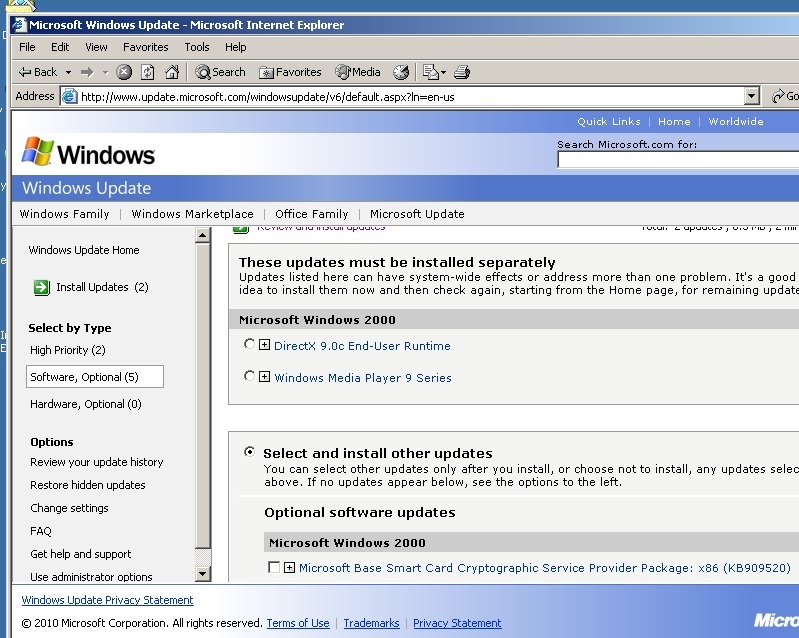Open Terms of Use link
Screen dimensions: 799x638
tap(298, 623)
